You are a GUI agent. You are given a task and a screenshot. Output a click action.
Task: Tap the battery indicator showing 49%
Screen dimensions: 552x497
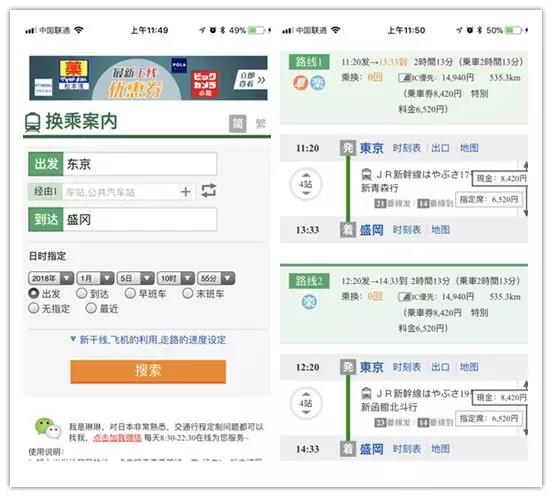256,30
